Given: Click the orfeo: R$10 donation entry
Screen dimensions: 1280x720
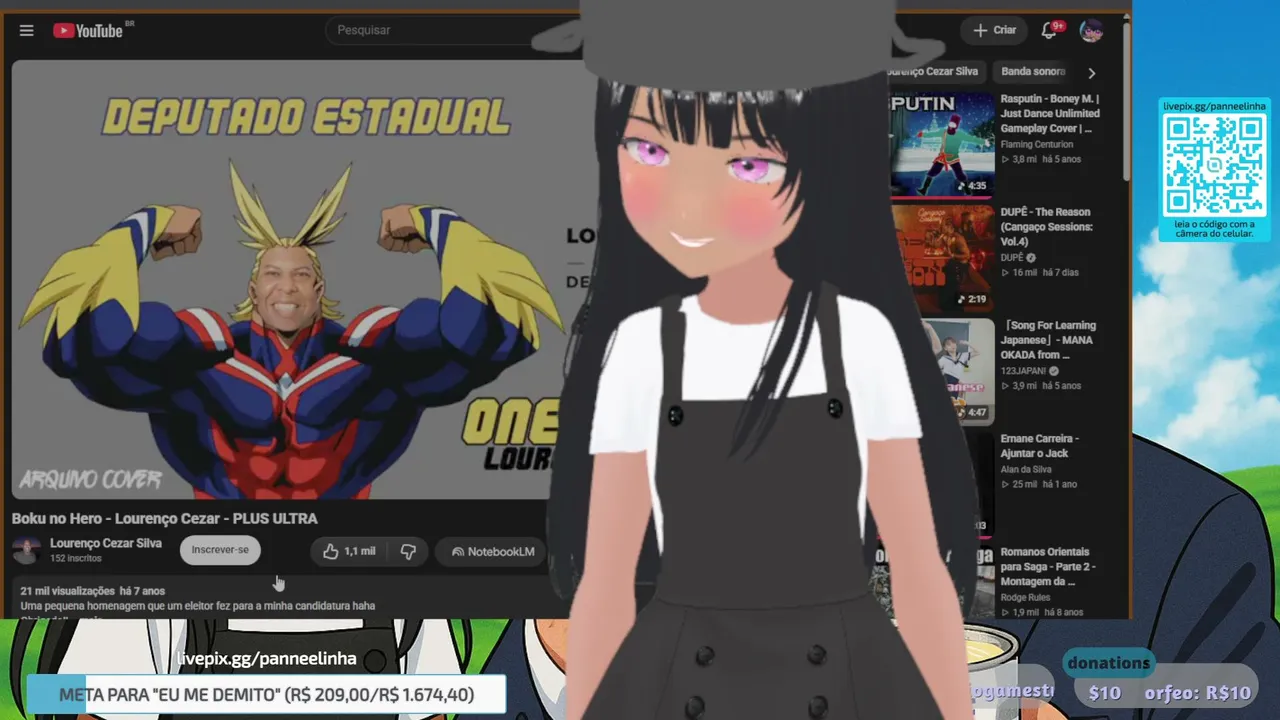Looking at the screenshot, I should (x=1198, y=692).
